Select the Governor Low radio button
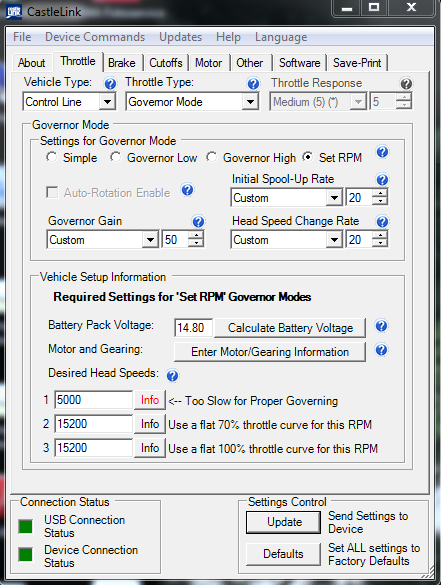 (115, 157)
